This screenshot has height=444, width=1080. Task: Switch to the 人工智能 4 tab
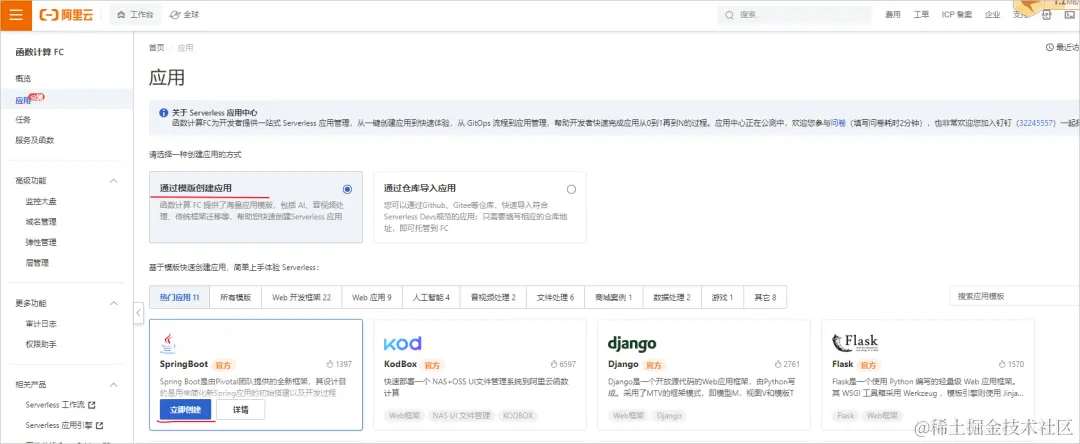431,297
